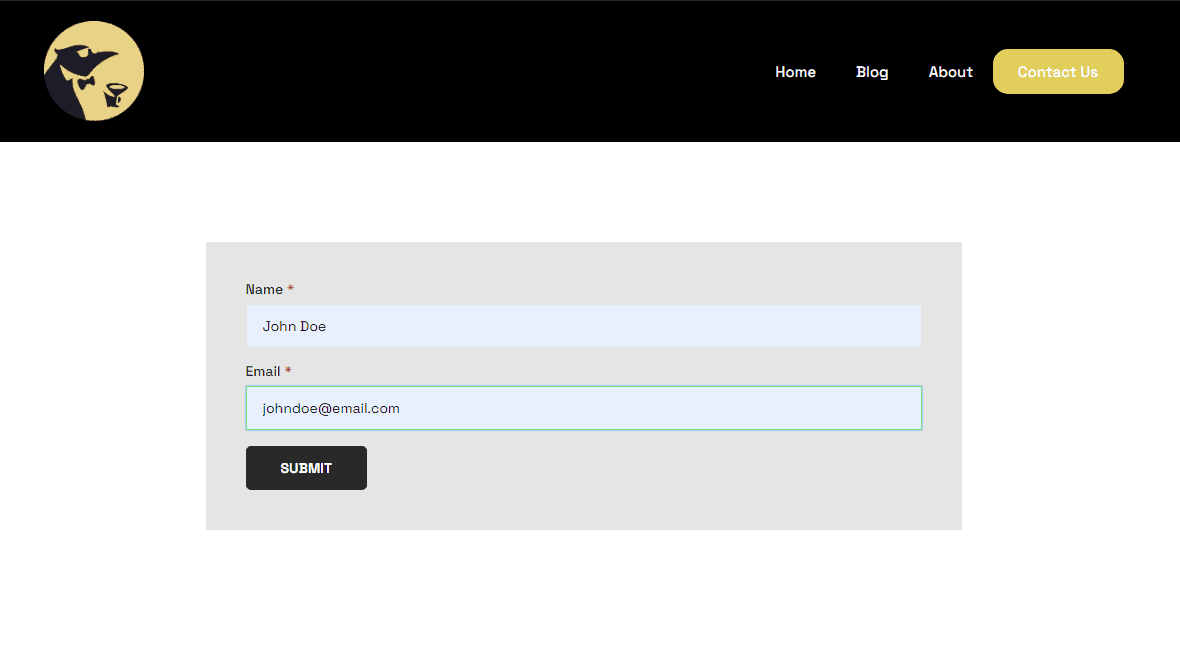Screen dimensions: 1180x660
Task: Open the Blog navigation link
Action: tap(872, 72)
